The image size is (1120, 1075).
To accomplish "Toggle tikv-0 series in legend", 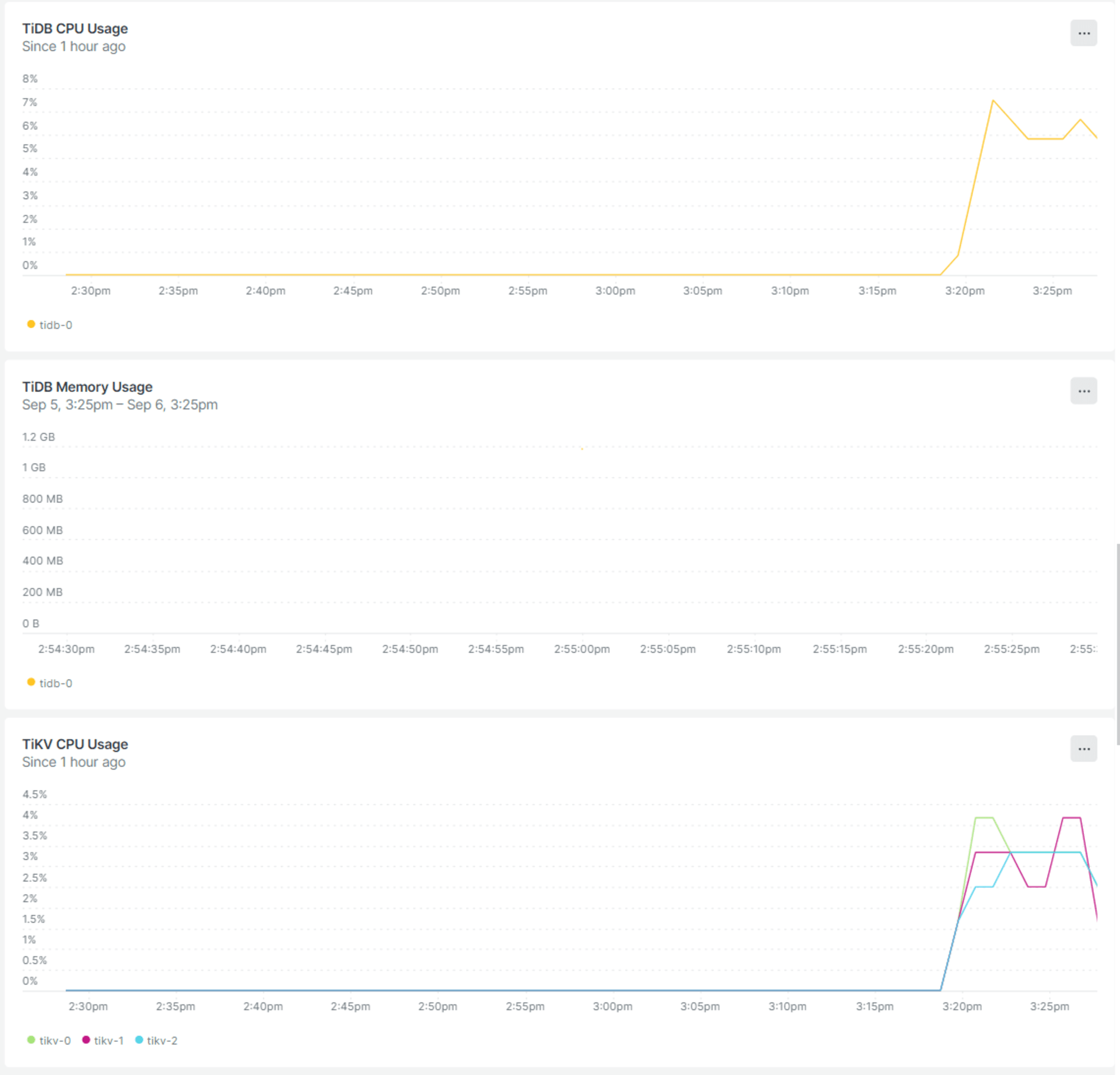I will [x=49, y=1040].
